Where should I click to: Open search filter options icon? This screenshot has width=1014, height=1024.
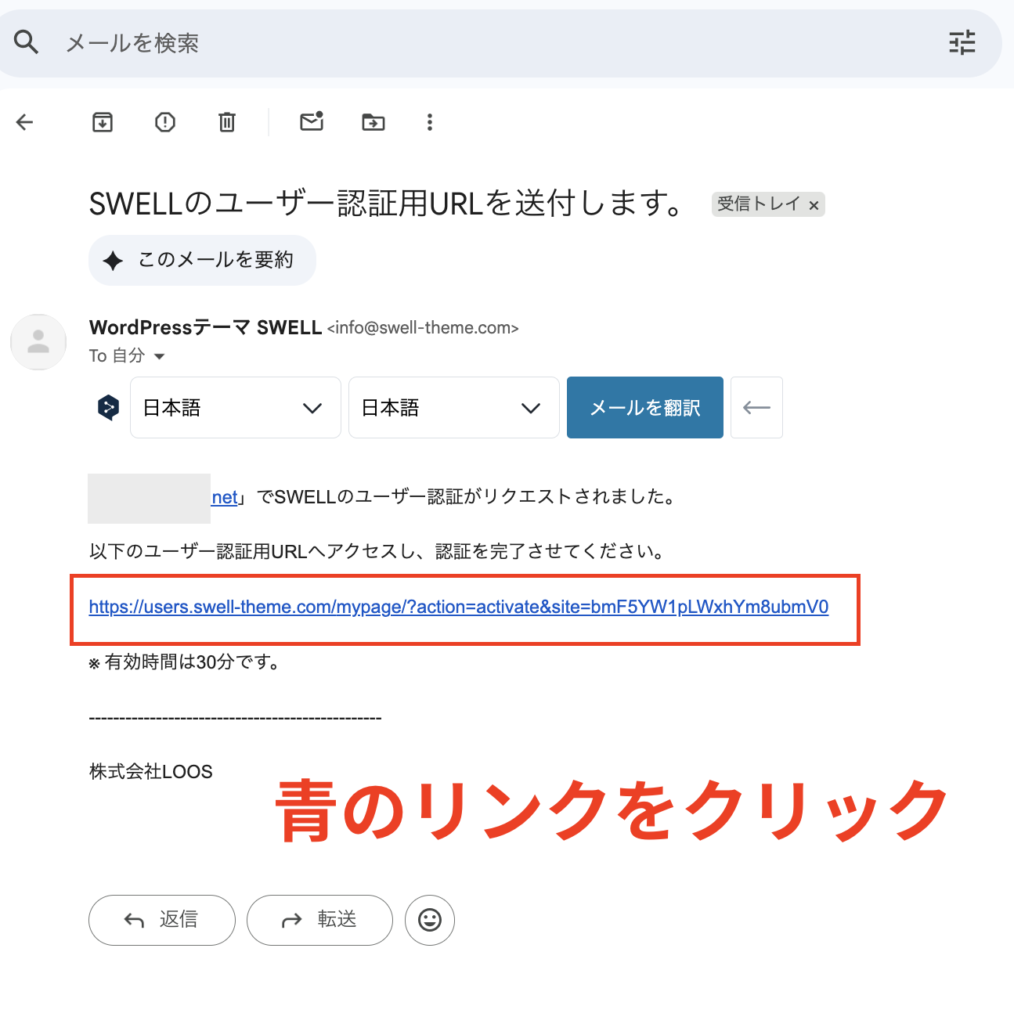[961, 42]
